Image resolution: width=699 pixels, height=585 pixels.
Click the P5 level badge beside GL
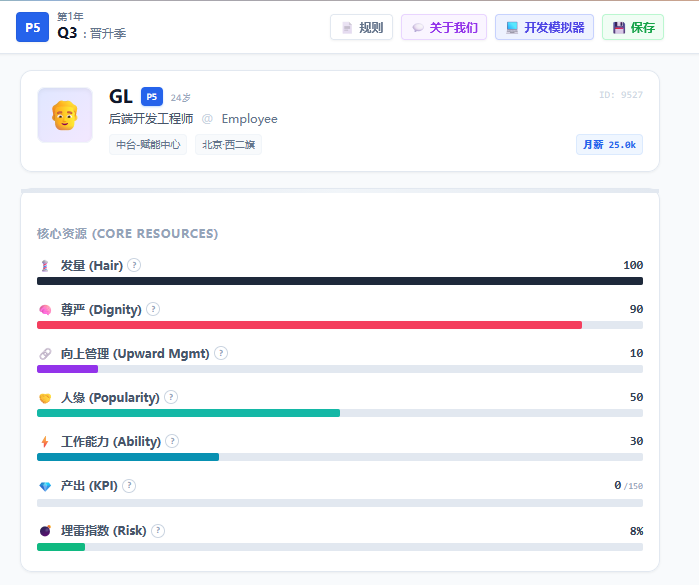[152, 97]
